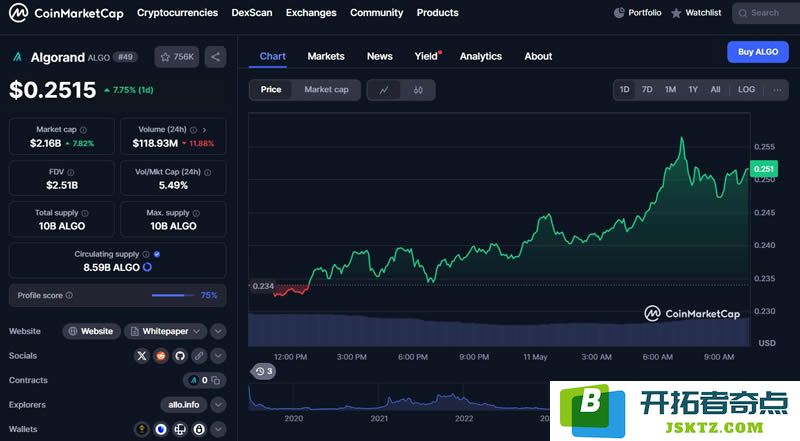Open Vol/Mkt Cap (24h) info icon

coord(208,172)
